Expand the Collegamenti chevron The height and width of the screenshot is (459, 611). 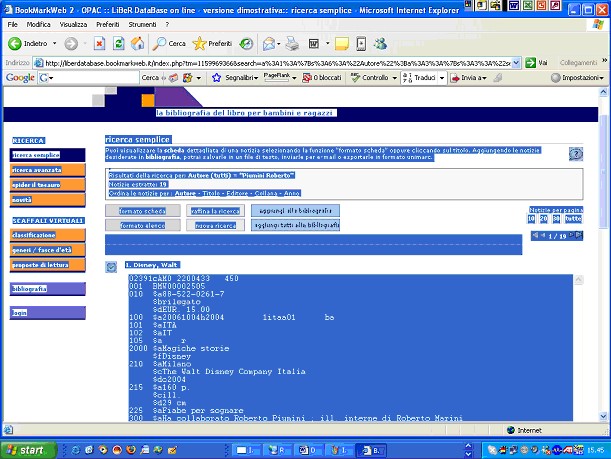tap(604, 60)
